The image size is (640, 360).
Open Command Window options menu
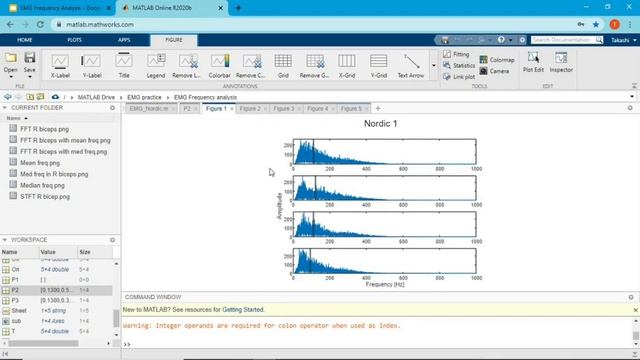[x=631, y=297]
